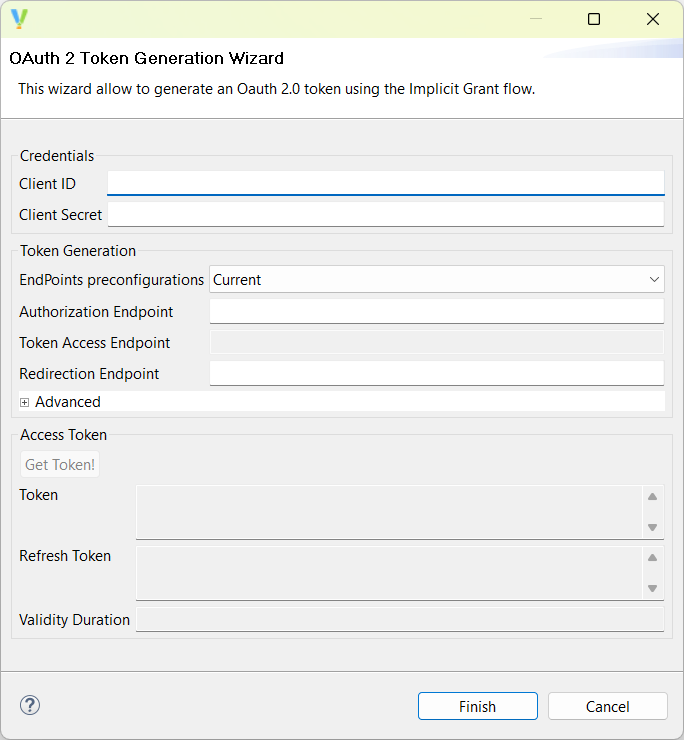Click the Authorization Endpoint label

pos(96,311)
